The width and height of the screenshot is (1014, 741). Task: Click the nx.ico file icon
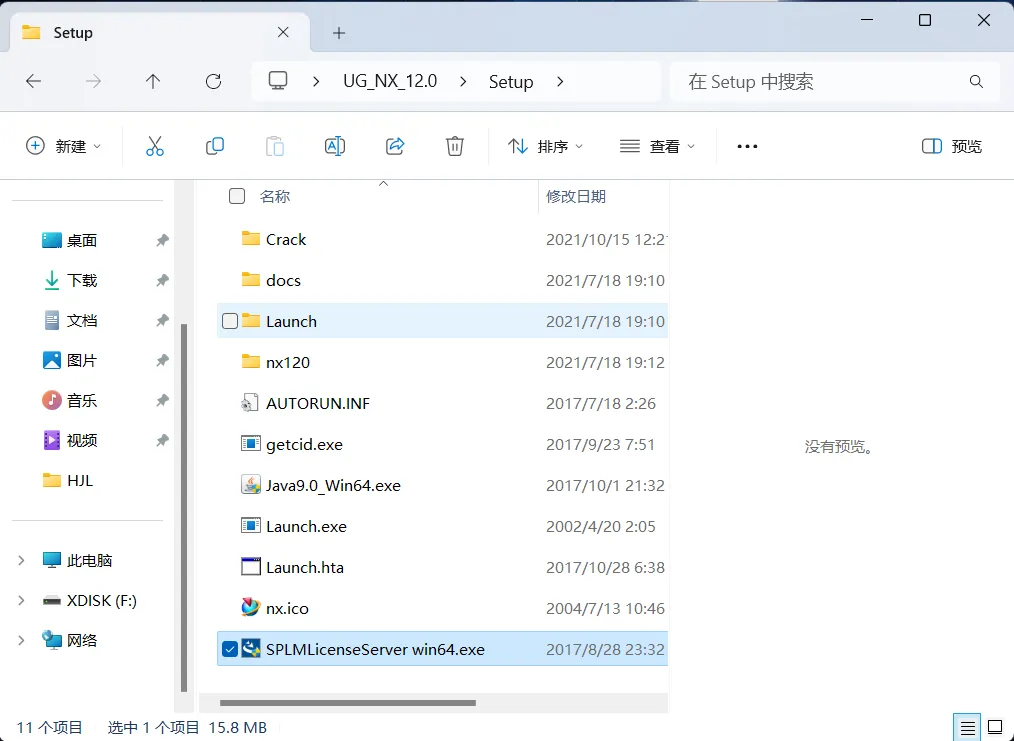(251, 607)
